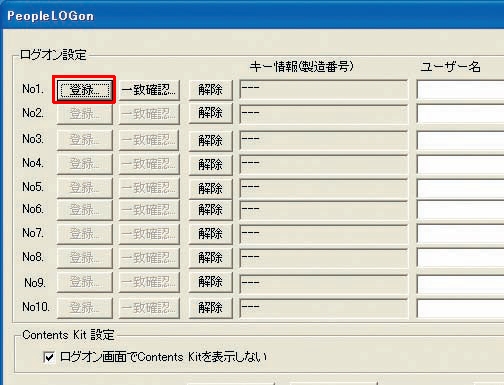504x385 pixels.
Task: Click the disabled No6 一致確認 button
Action: [x=149, y=210]
